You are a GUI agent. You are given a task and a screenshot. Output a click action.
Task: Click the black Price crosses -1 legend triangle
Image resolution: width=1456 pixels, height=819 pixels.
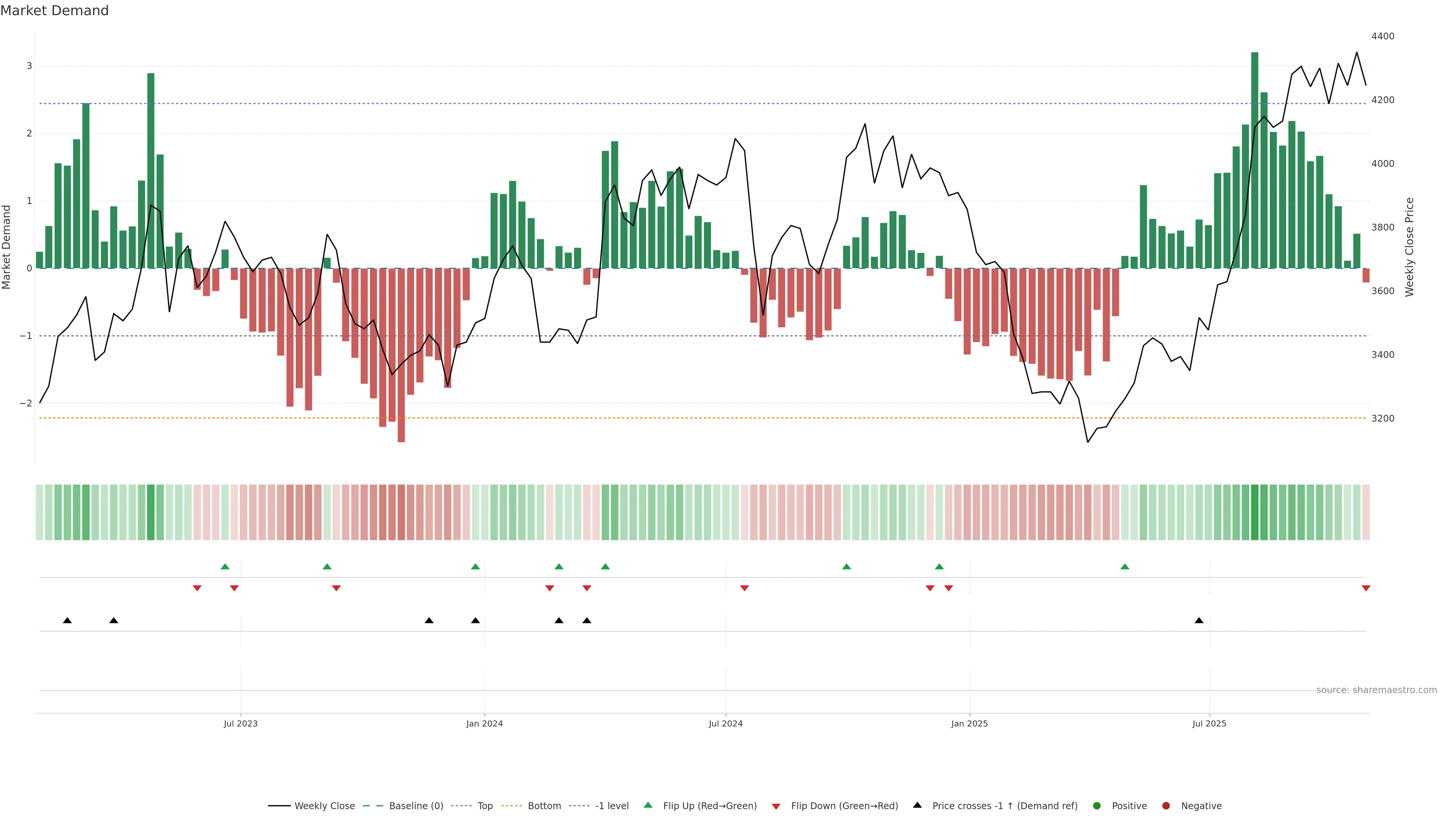(917, 805)
